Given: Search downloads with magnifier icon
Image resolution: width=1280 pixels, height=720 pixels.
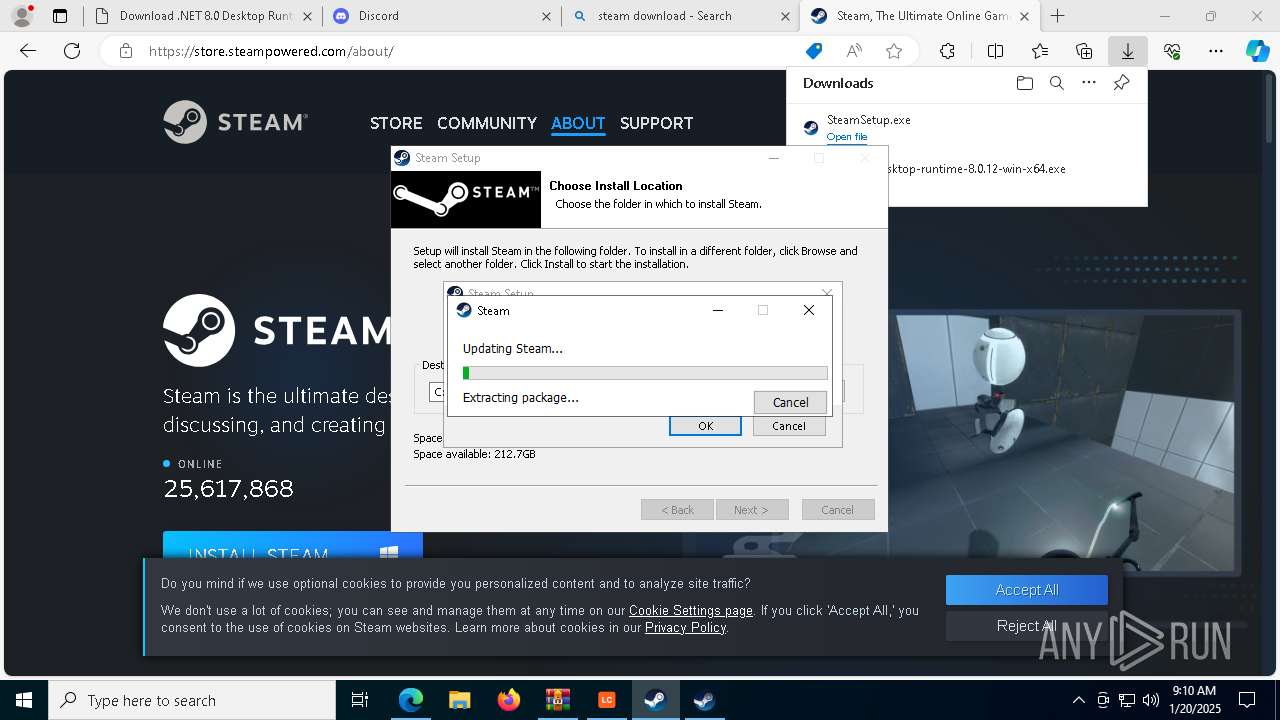Looking at the screenshot, I should coord(1056,83).
